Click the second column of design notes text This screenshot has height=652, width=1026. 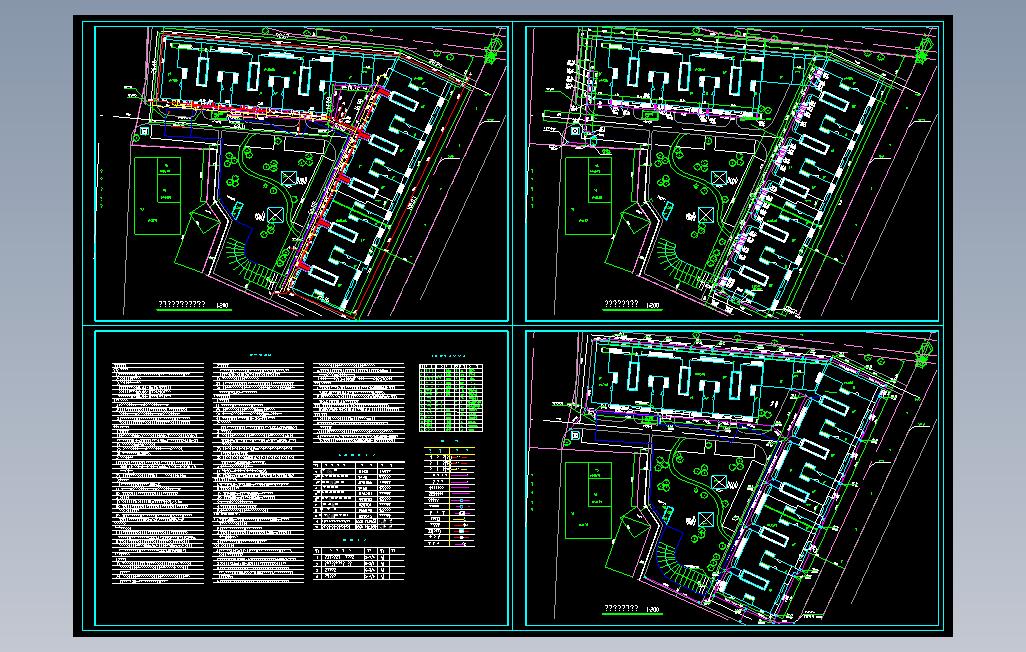[258, 473]
